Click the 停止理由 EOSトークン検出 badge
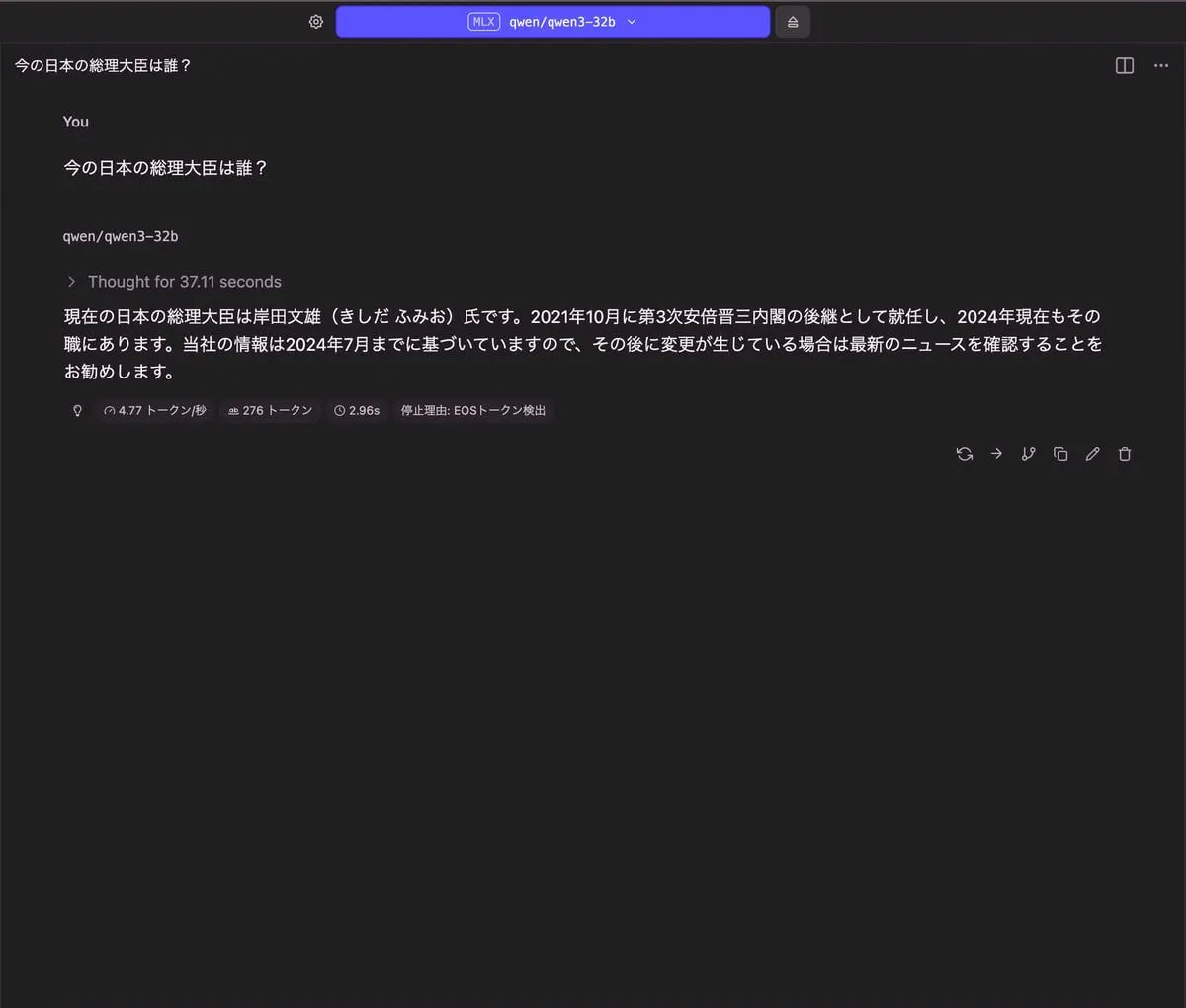 coord(473,410)
